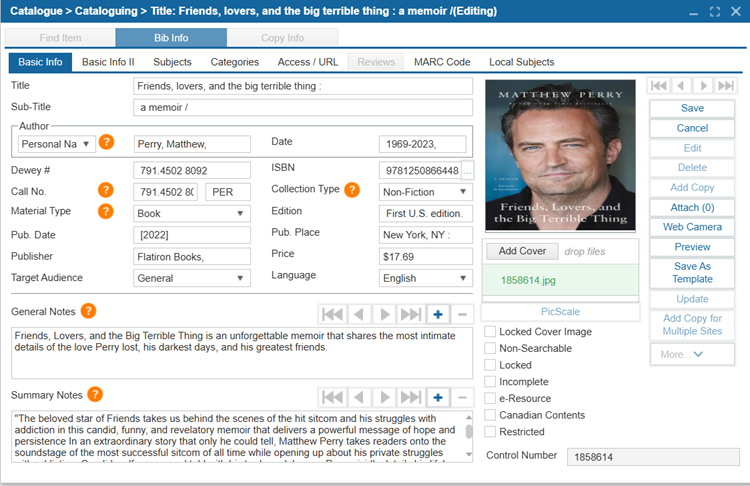750x486 pixels.
Task: Mark record as Incomplete
Action: click(490, 382)
